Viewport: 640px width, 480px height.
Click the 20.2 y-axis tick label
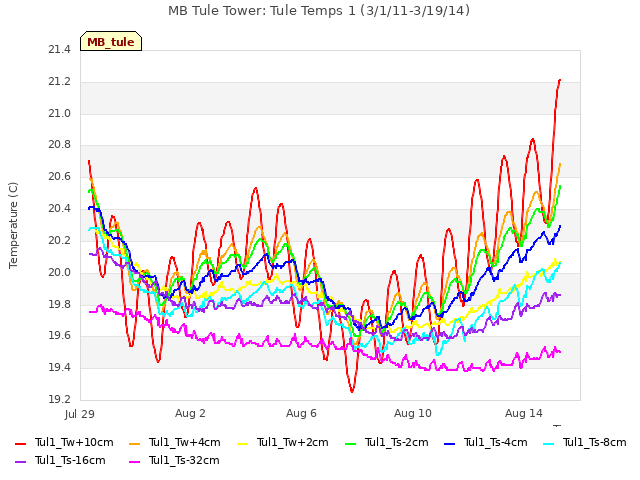pyautogui.click(x=59, y=240)
